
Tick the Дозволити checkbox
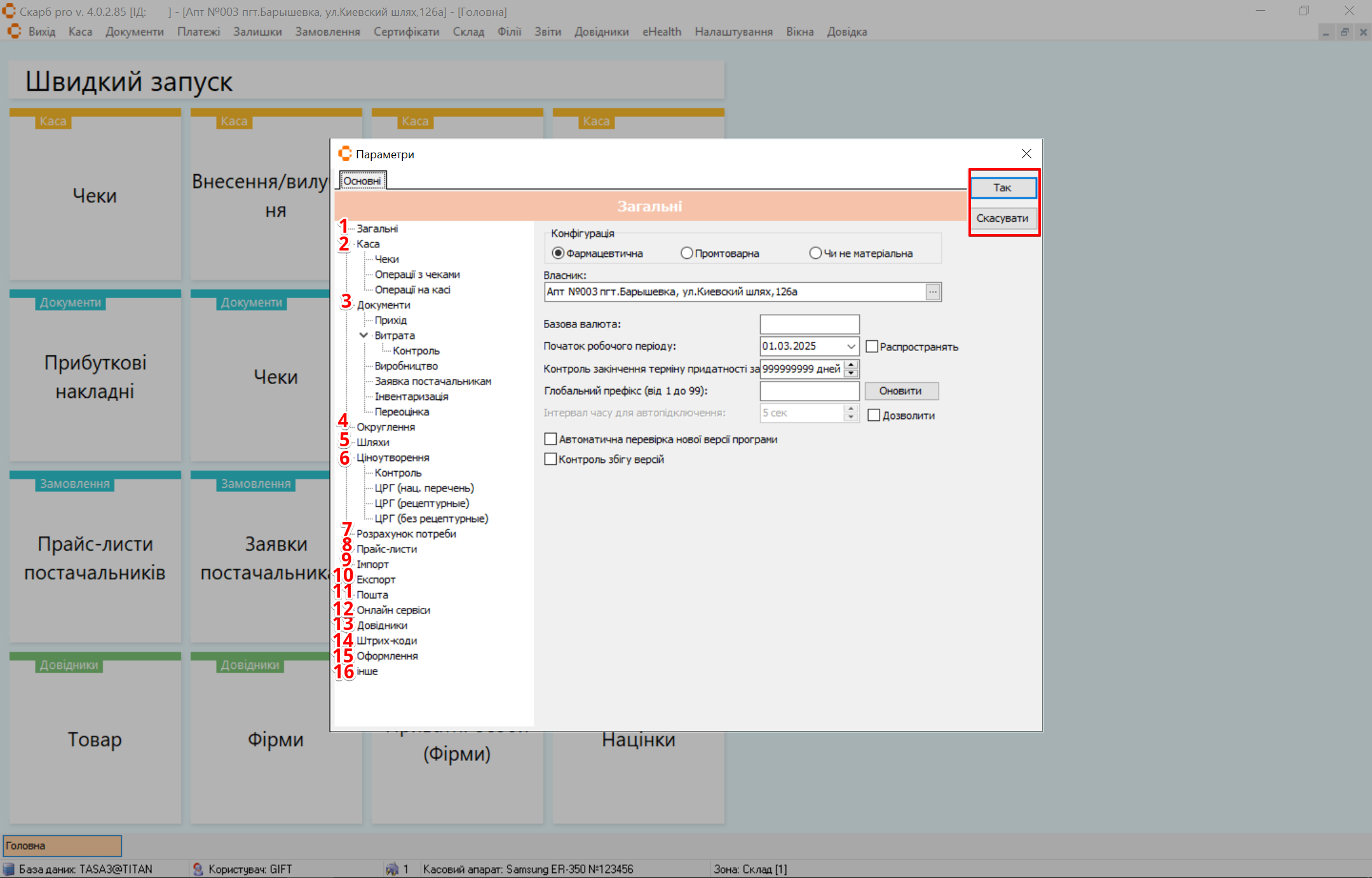click(874, 415)
